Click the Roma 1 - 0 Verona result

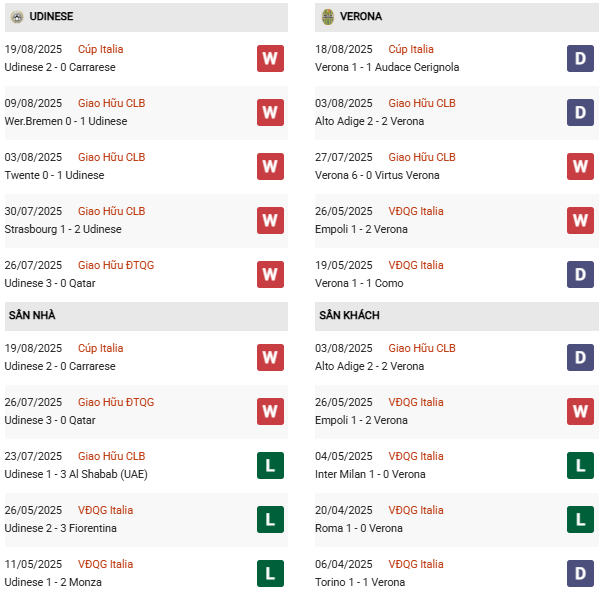[361, 528]
